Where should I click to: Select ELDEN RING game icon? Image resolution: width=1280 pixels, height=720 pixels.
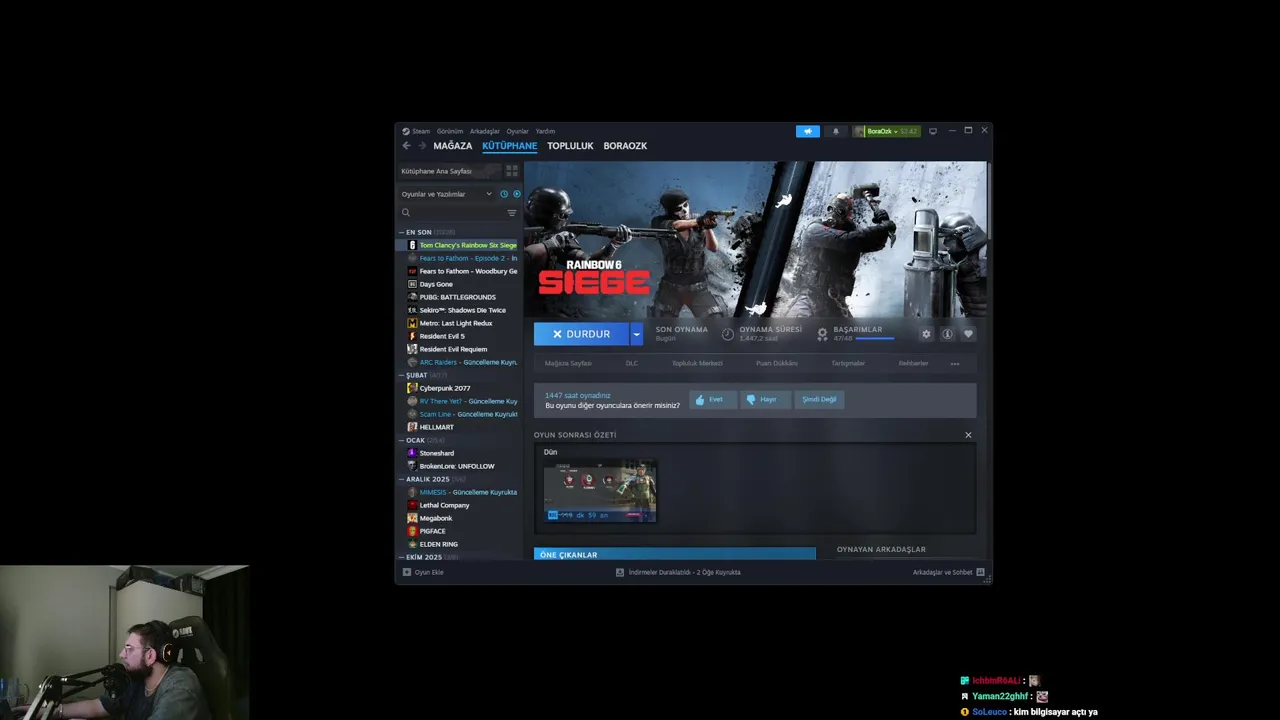point(412,544)
